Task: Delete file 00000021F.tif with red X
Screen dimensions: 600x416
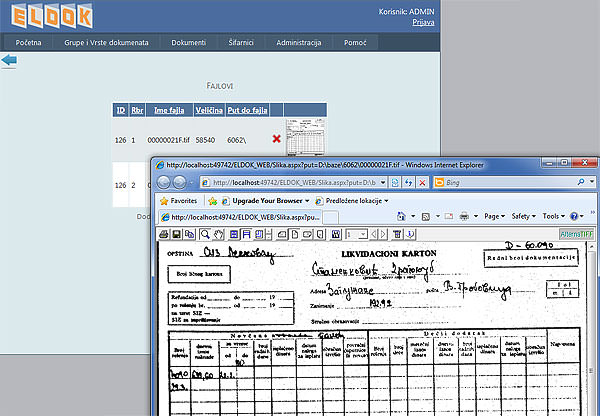Action: click(276, 140)
